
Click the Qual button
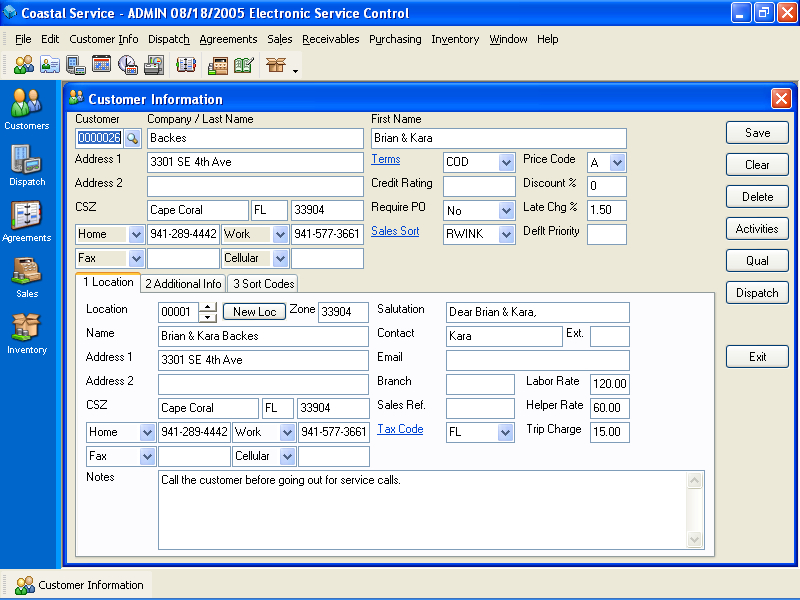pos(757,261)
